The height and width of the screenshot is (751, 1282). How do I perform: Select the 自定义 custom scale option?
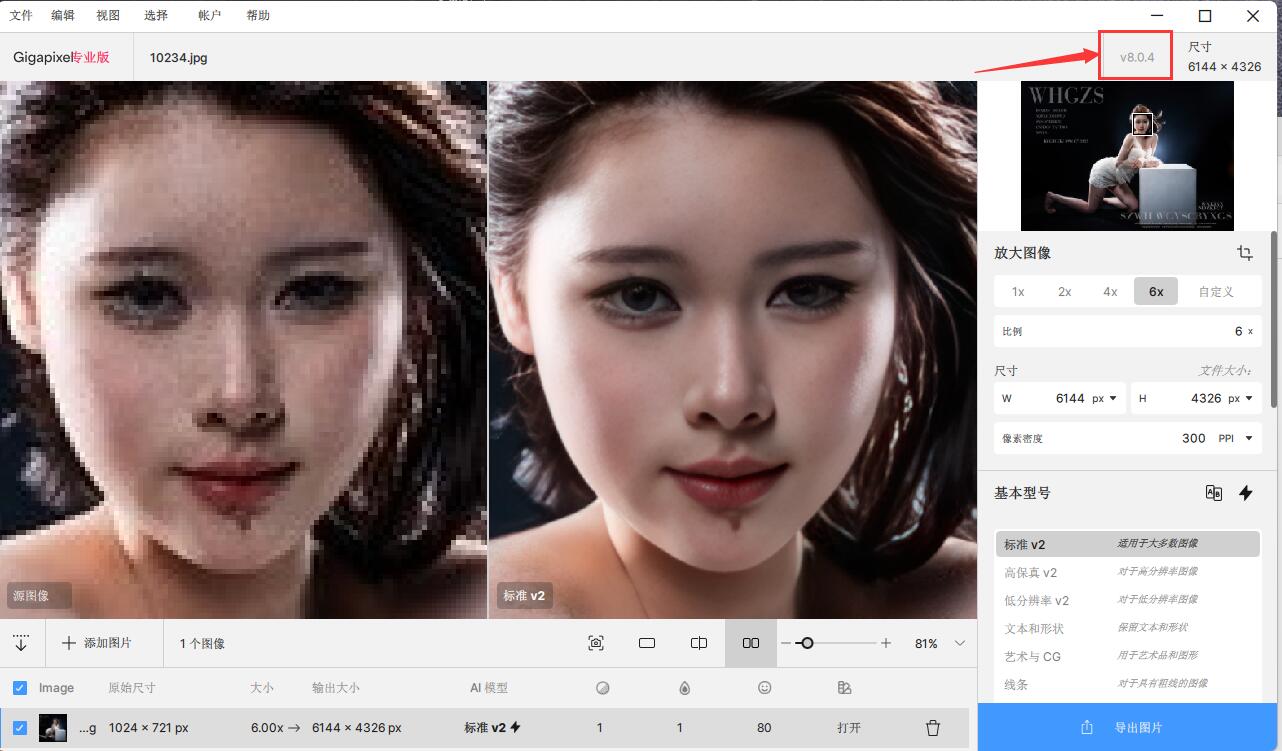pos(1216,292)
